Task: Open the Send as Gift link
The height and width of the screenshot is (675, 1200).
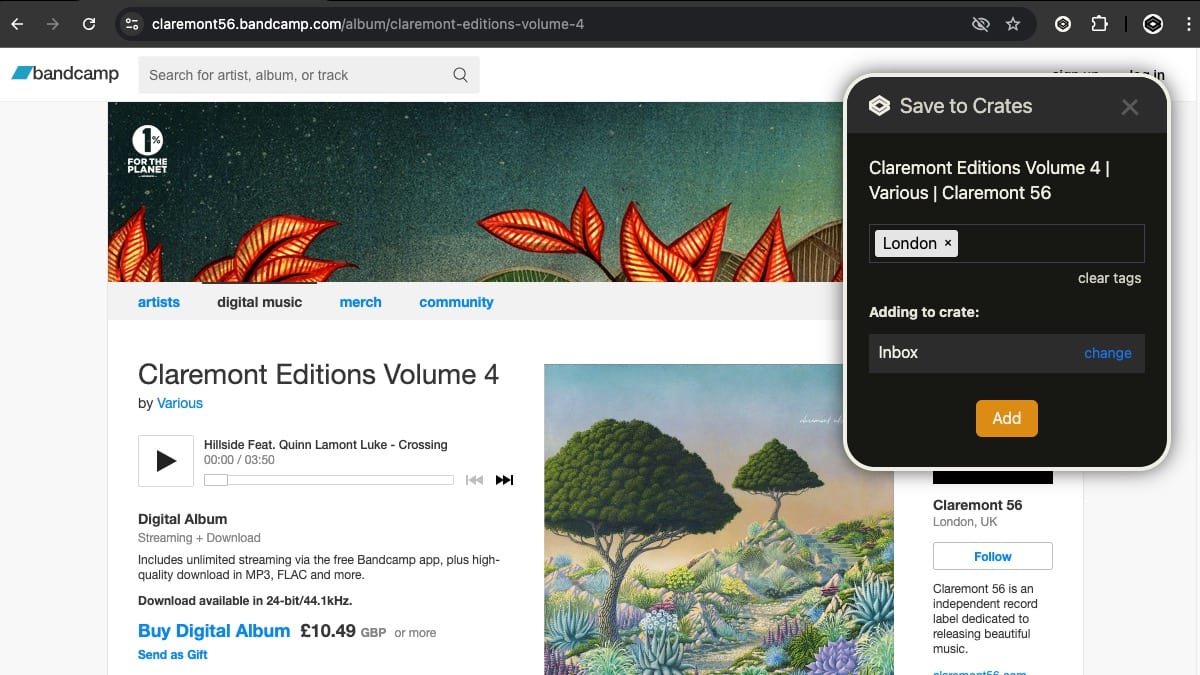Action: (x=173, y=655)
